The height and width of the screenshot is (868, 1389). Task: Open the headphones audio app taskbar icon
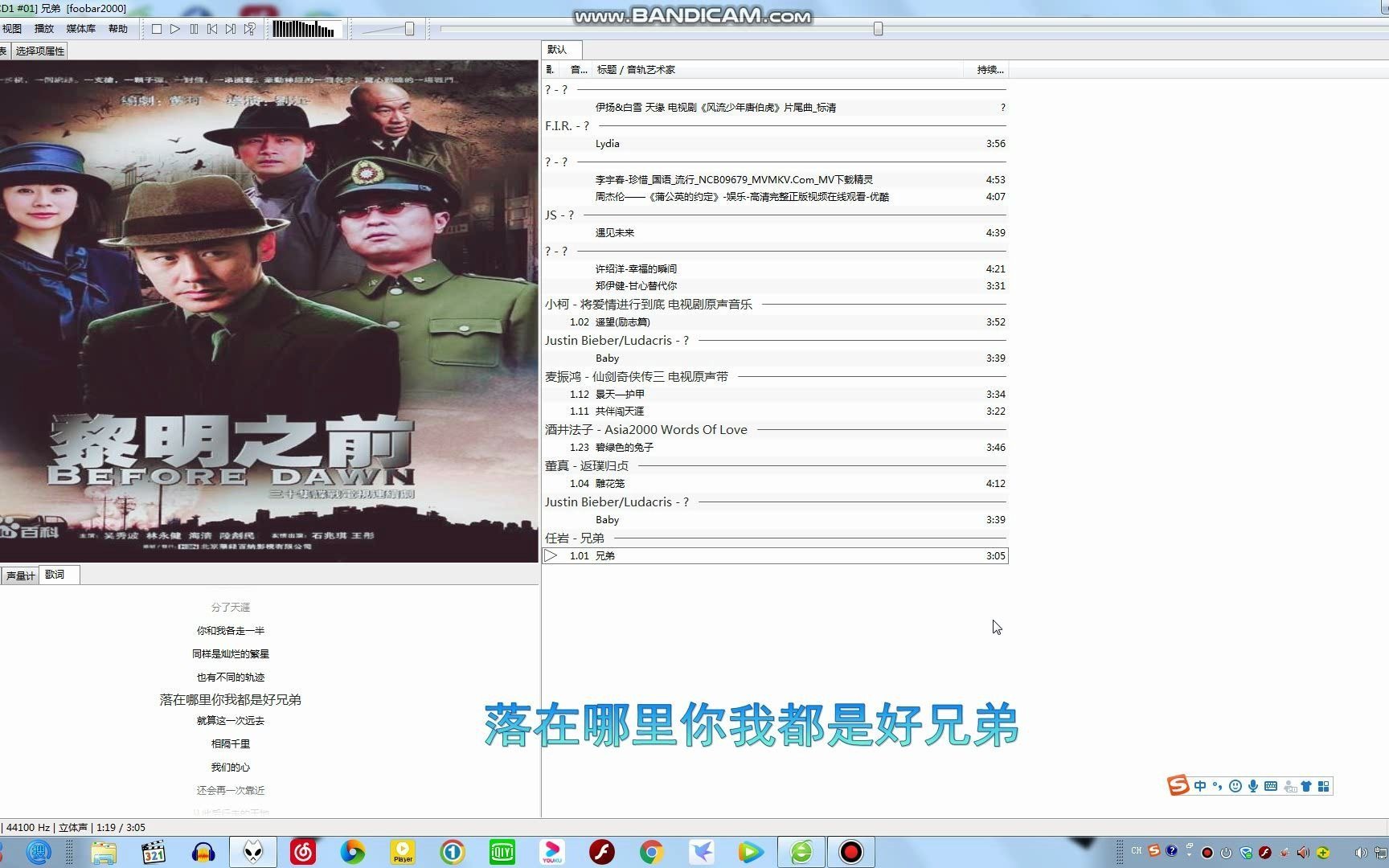(203, 852)
